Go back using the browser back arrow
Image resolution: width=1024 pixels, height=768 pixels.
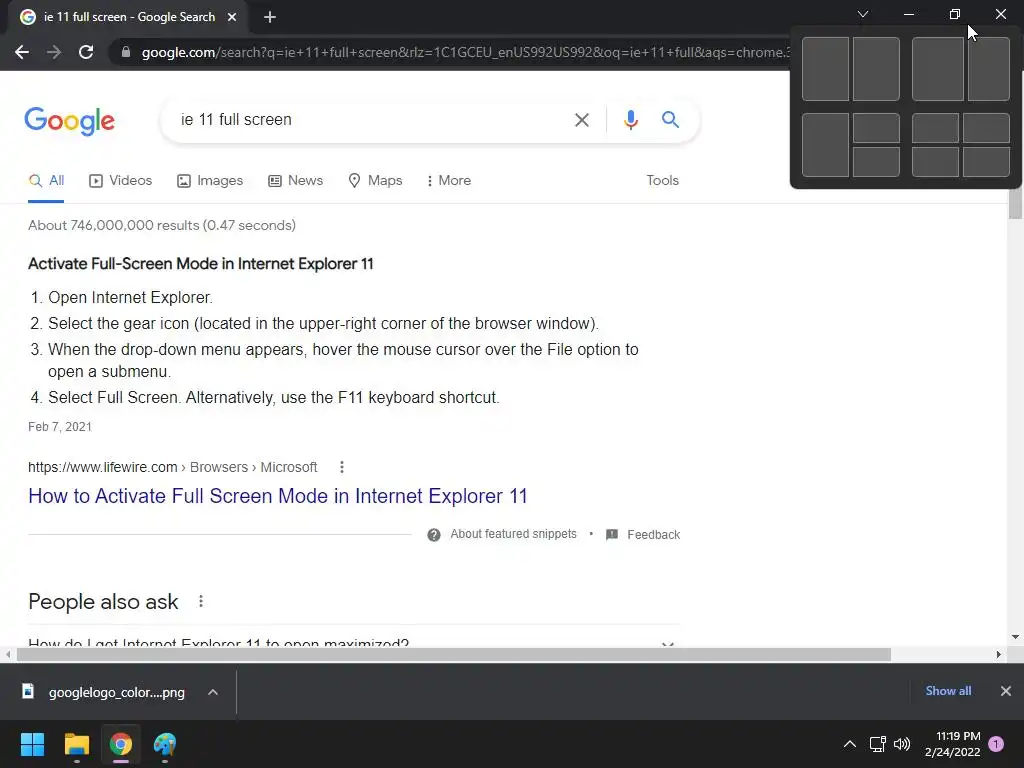pos(22,52)
